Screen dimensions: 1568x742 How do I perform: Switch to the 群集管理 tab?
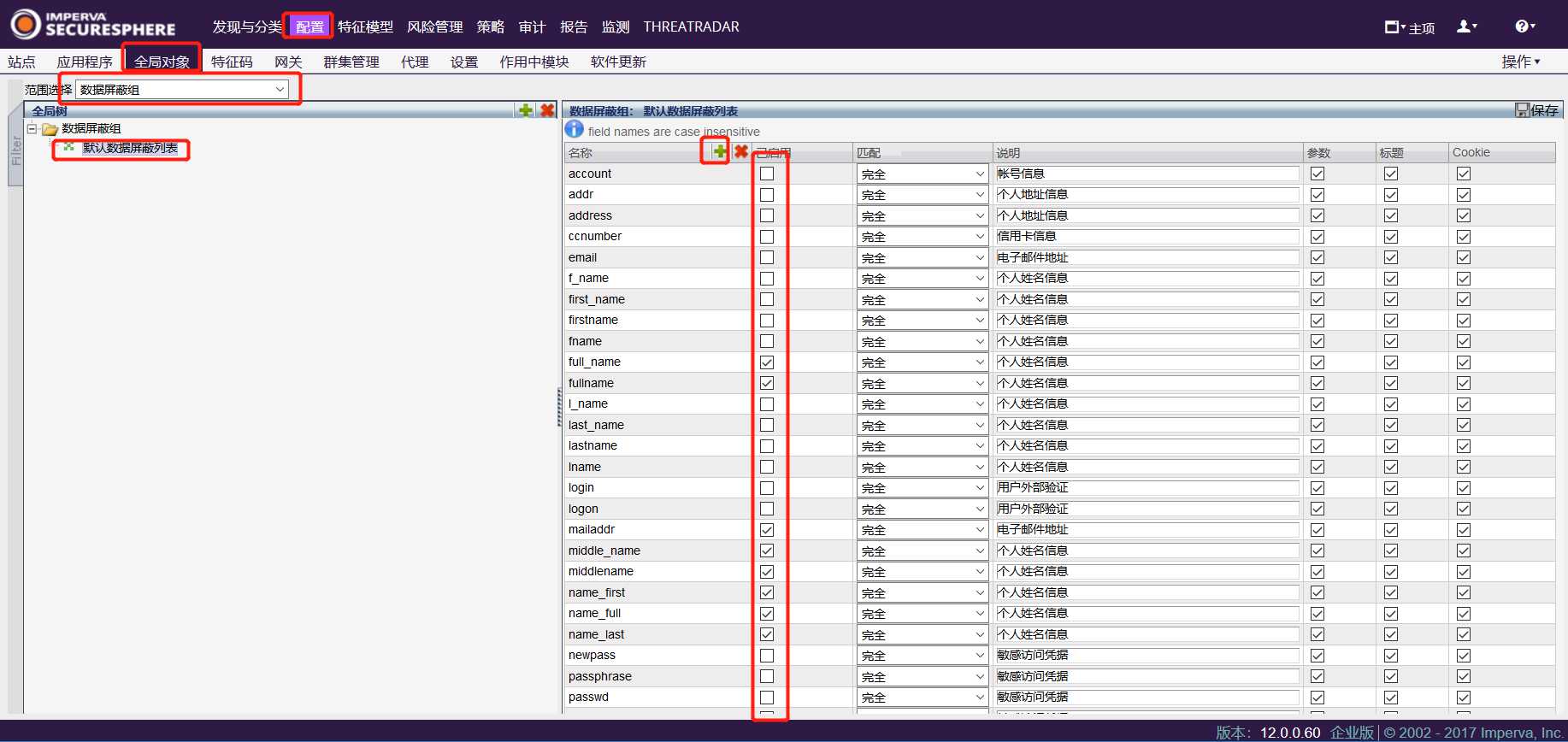coord(351,62)
